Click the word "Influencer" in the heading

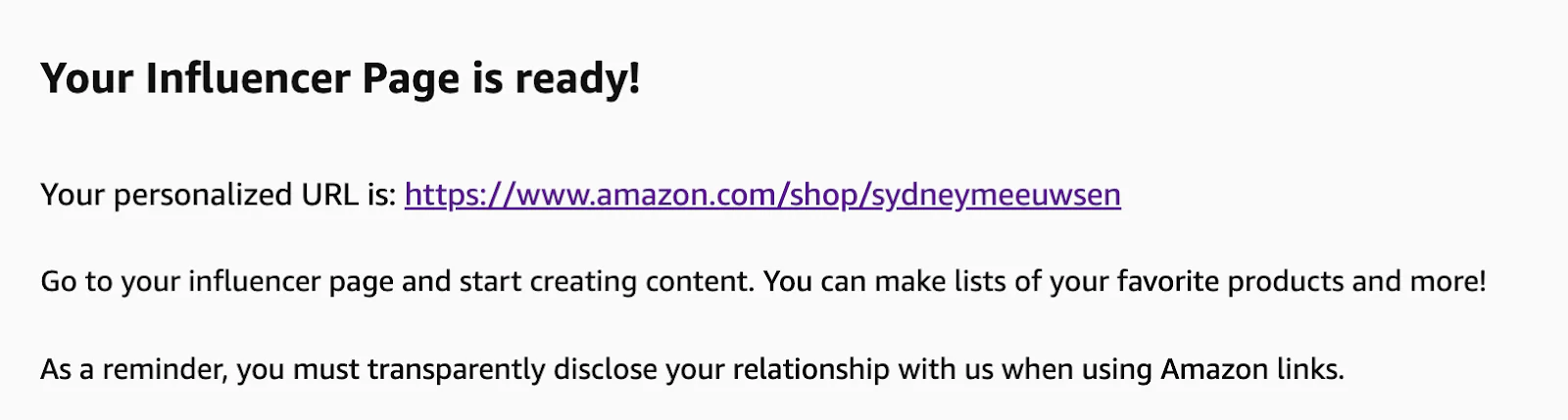(247, 78)
